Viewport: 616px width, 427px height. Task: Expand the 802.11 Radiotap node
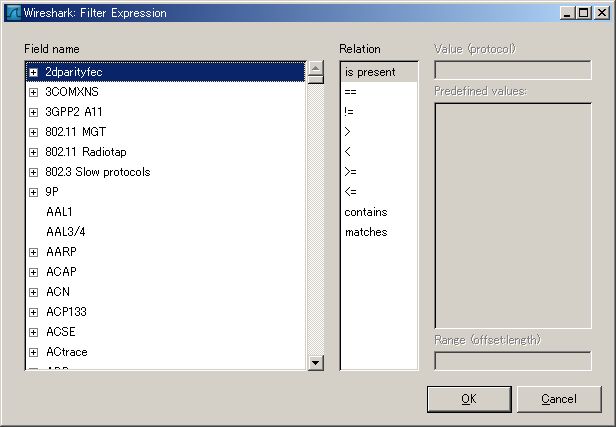tap(33, 152)
